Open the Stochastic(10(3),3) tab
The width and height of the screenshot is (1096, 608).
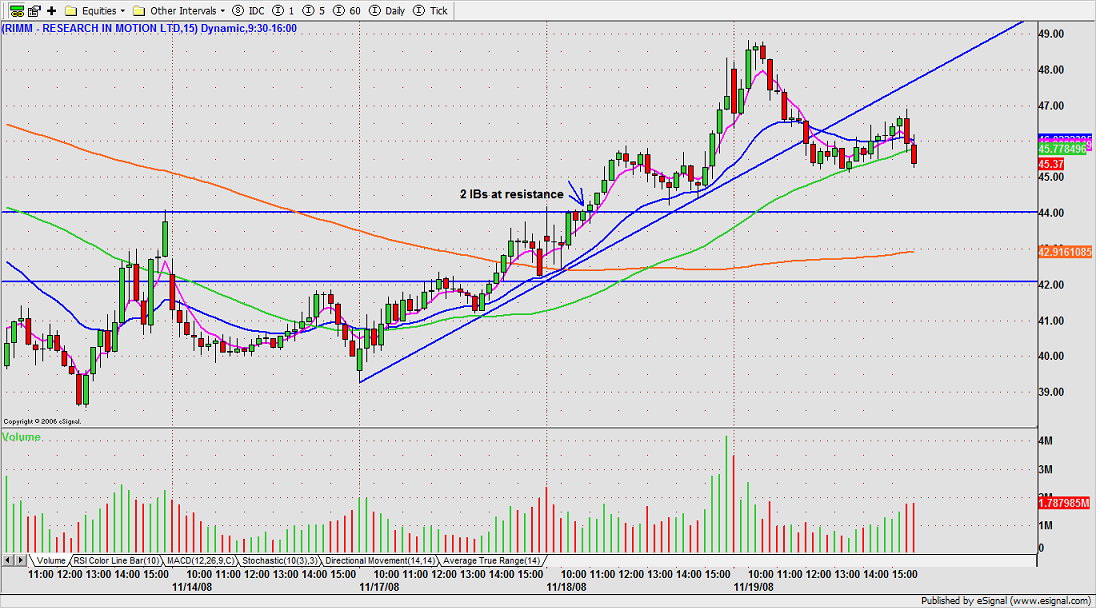point(280,560)
